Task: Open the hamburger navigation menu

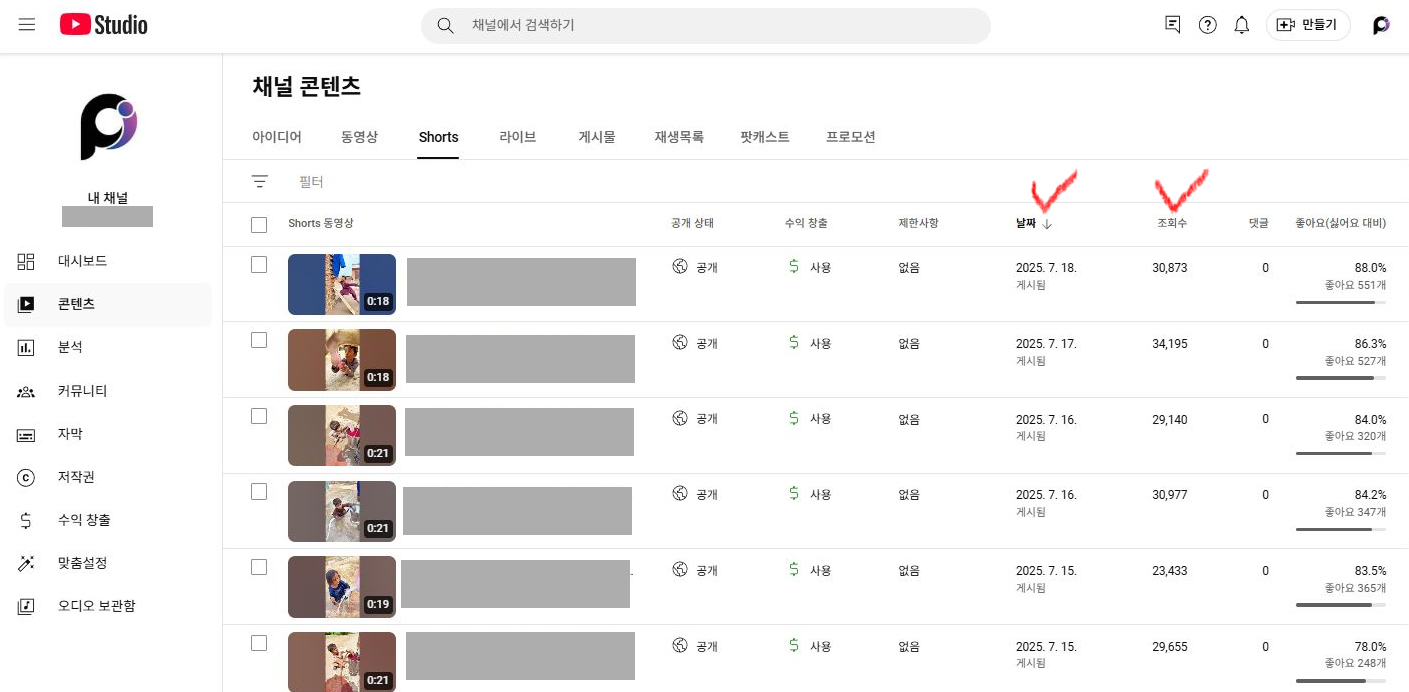Action: pyautogui.click(x=27, y=25)
